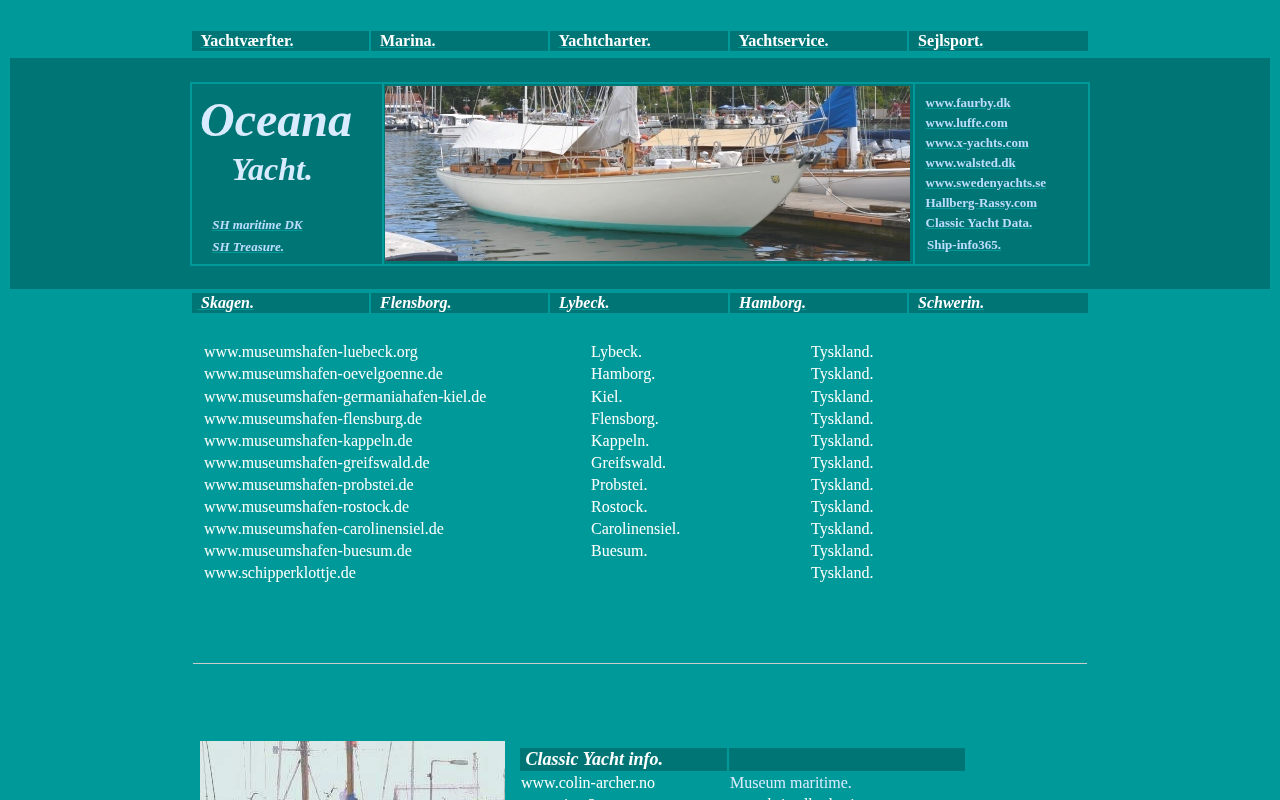Switch to the Flensborg tab

click(415, 303)
